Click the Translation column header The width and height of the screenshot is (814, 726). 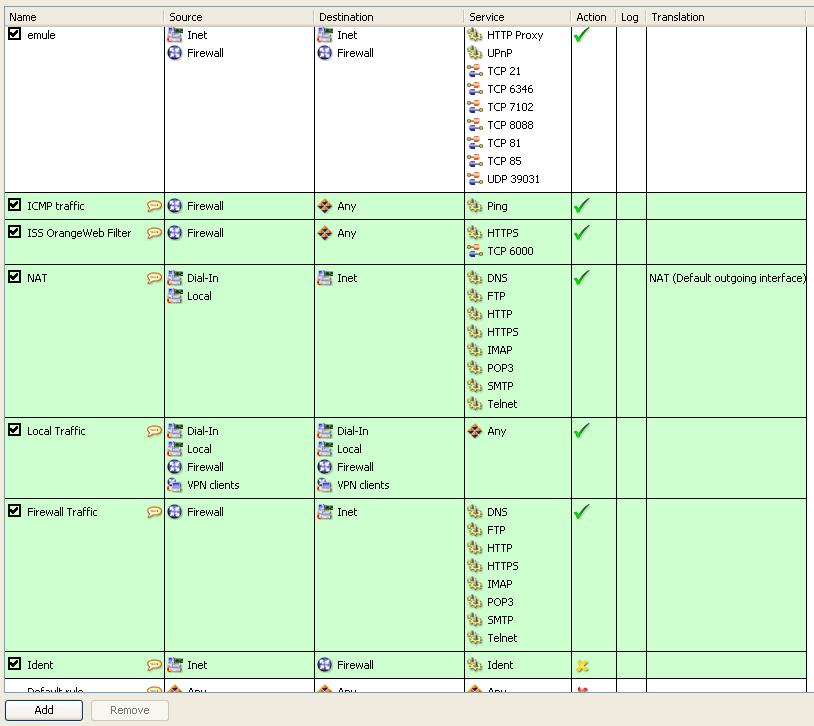726,17
